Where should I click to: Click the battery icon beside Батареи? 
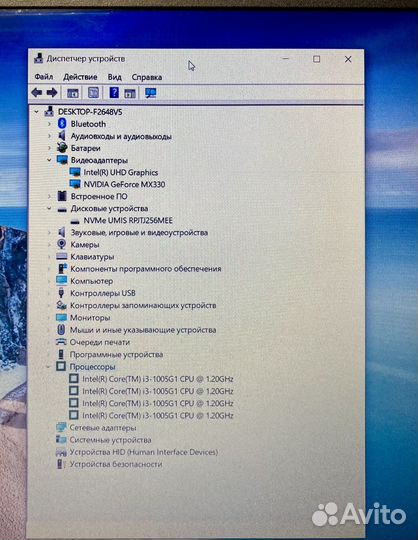pyautogui.click(x=62, y=148)
